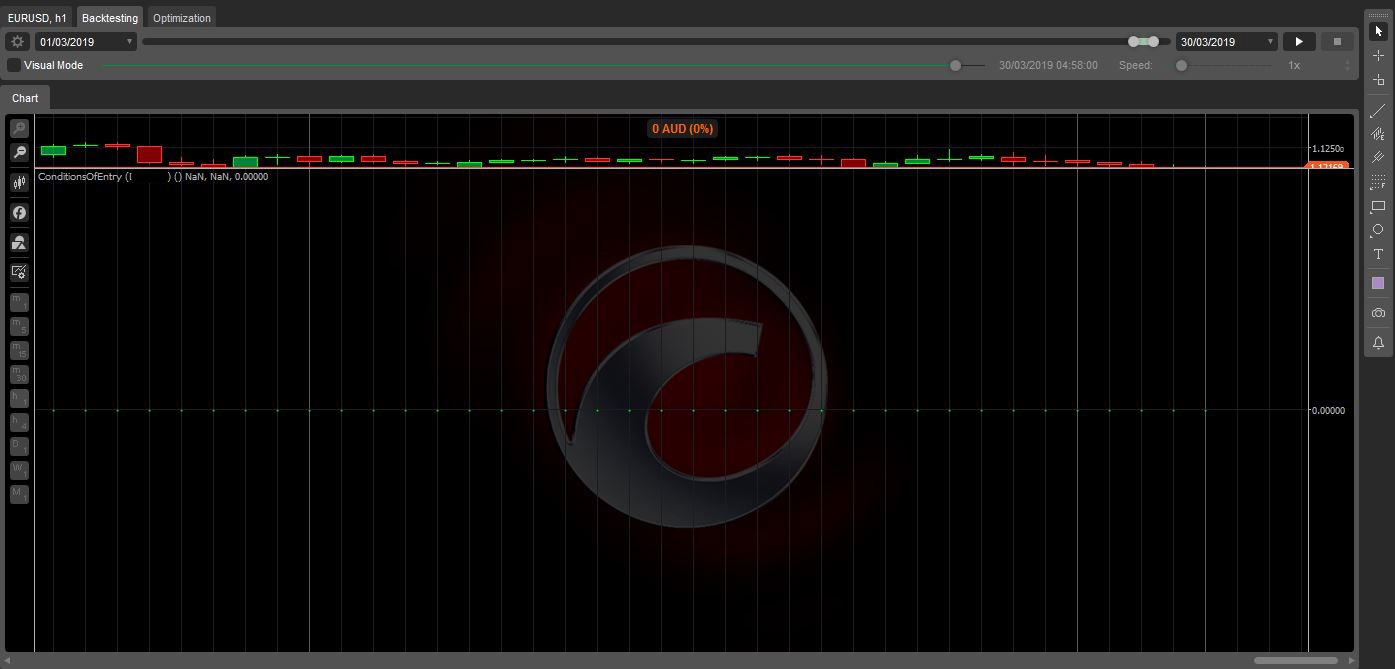The width and height of the screenshot is (1395, 669).
Task: Start the backtest with play button
Action: pos(1299,41)
